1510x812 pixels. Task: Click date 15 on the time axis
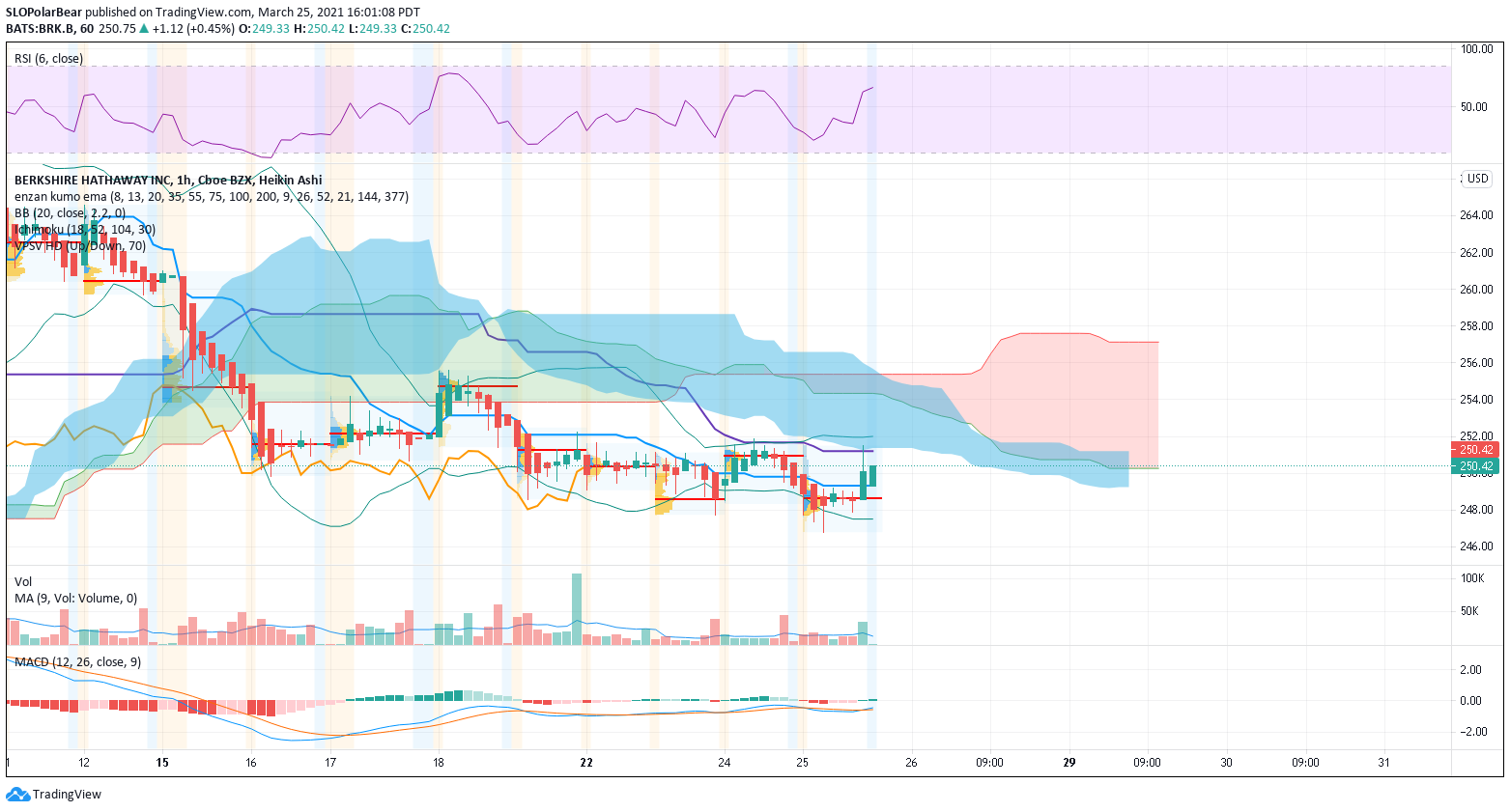tap(162, 763)
